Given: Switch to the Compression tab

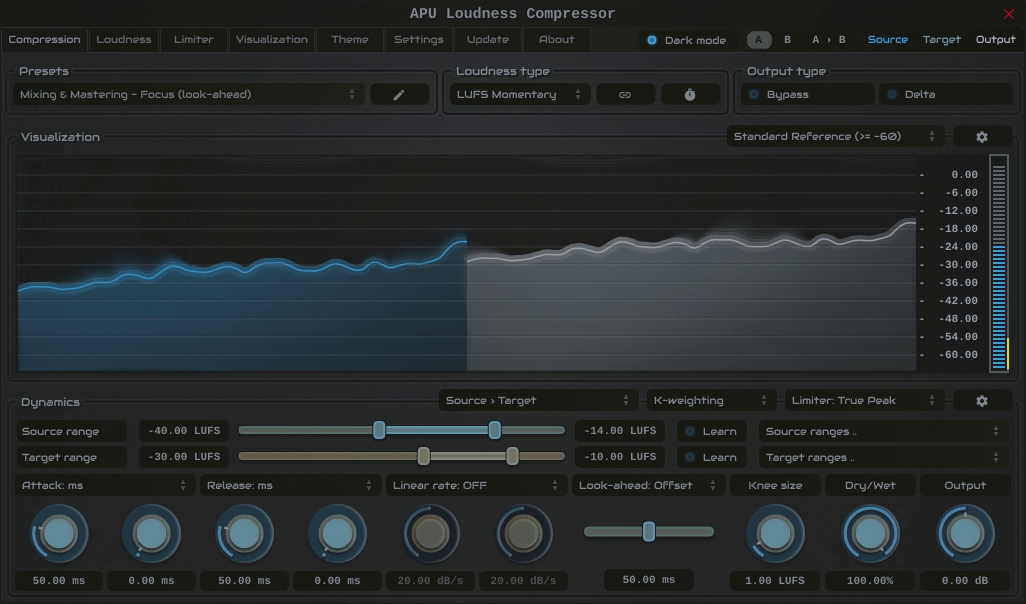Looking at the screenshot, I should click(44, 40).
